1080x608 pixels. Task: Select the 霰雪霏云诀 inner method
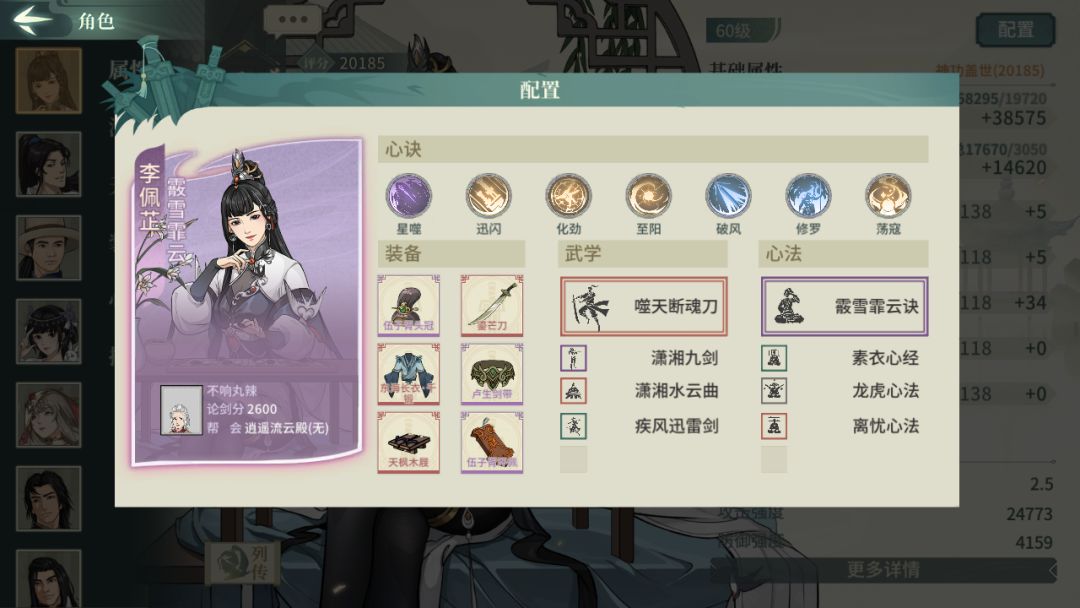844,306
